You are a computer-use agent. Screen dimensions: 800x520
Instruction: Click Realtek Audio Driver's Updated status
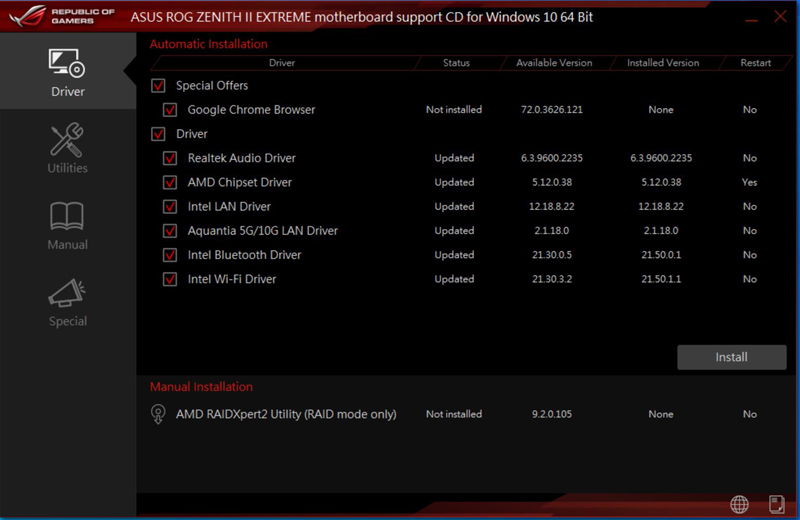click(454, 158)
